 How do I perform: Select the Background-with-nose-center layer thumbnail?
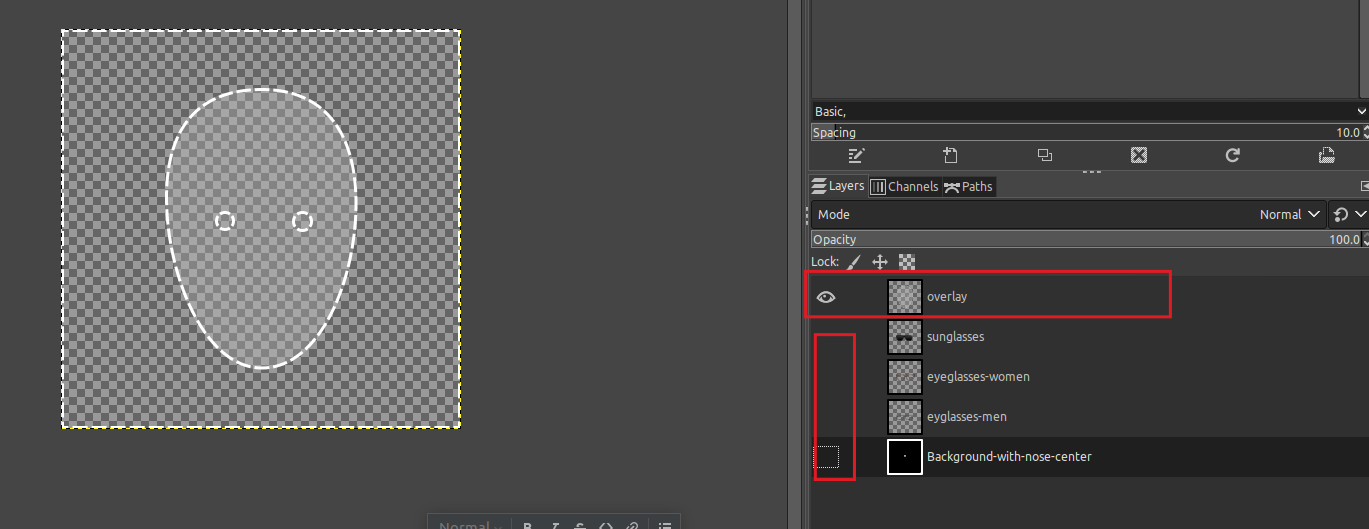click(905, 457)
